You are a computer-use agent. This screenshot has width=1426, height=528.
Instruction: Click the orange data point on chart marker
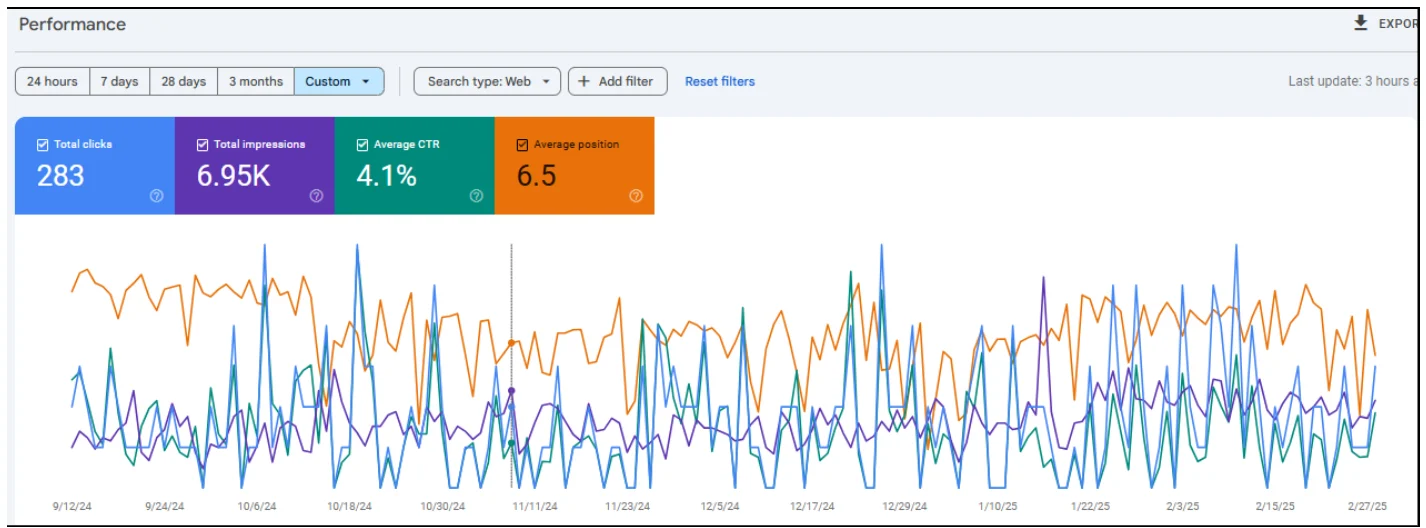(512, 343)
